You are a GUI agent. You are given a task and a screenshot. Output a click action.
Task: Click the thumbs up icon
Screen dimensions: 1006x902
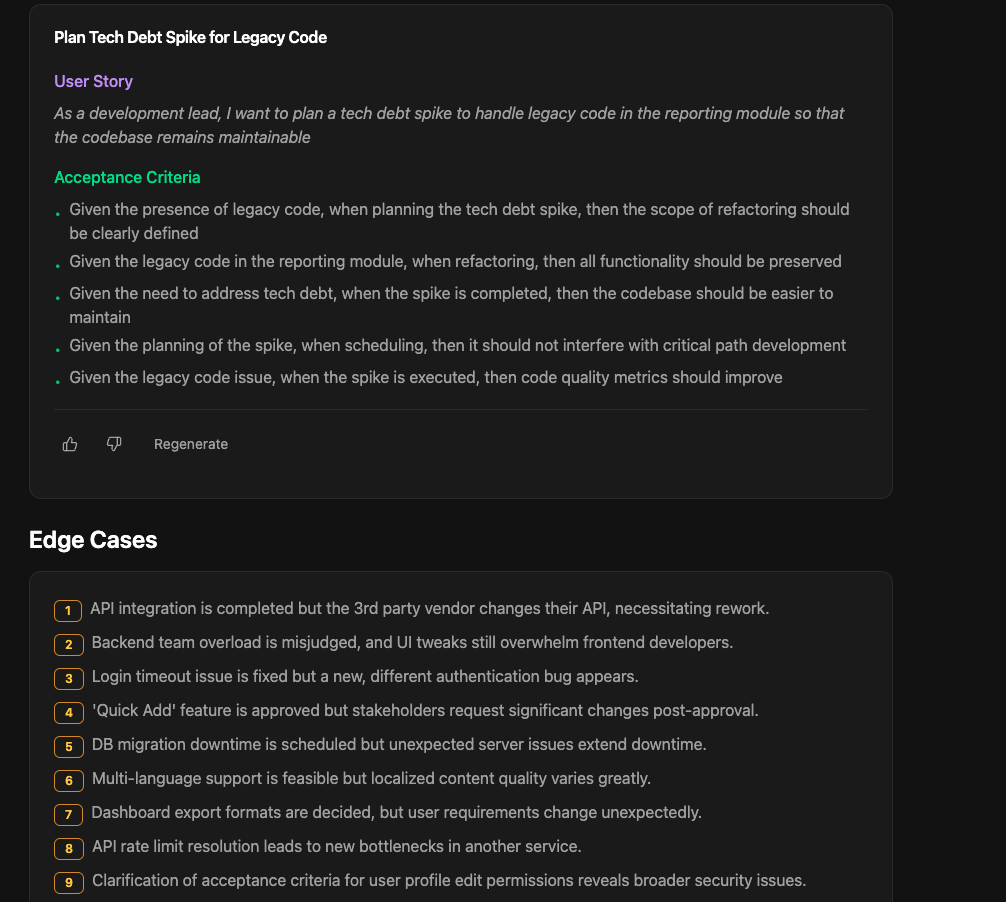coord(70,444)
